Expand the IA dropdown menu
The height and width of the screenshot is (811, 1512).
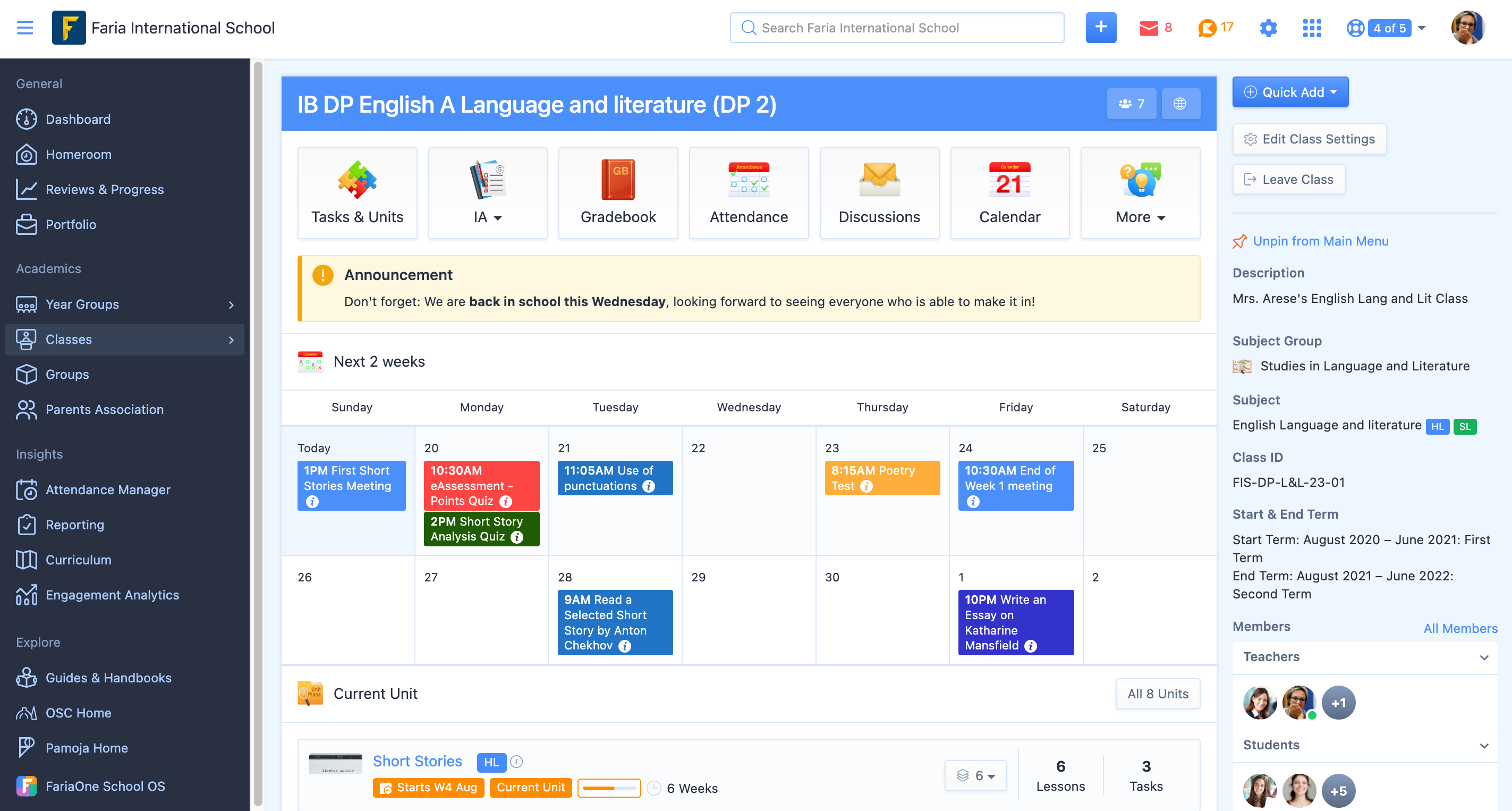(x=487, y=217)
